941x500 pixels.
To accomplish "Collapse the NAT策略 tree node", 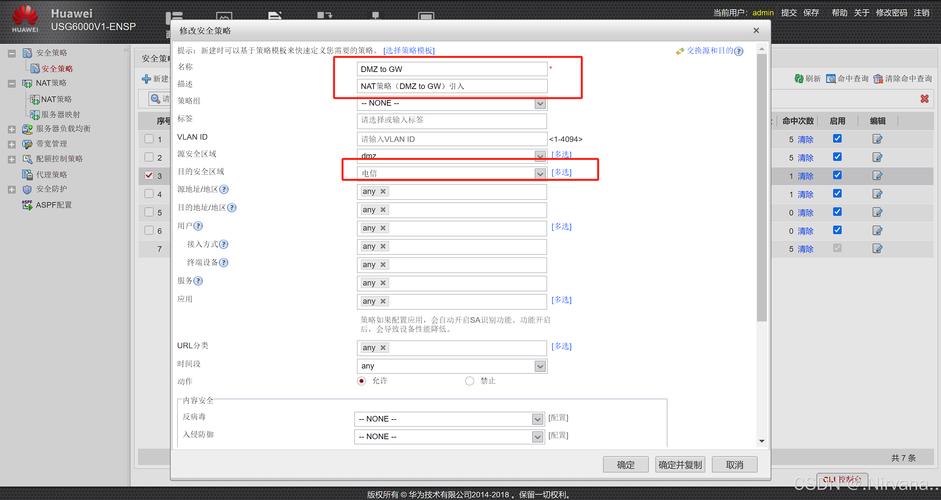I will point(11,83).
